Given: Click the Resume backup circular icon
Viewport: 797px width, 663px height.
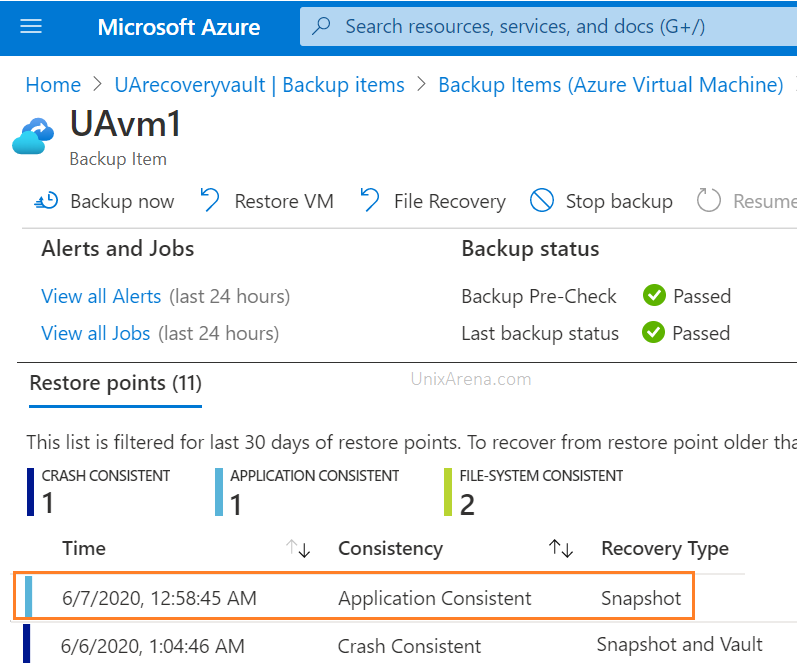Looking at the screenshot, I should tap(708, 200).
